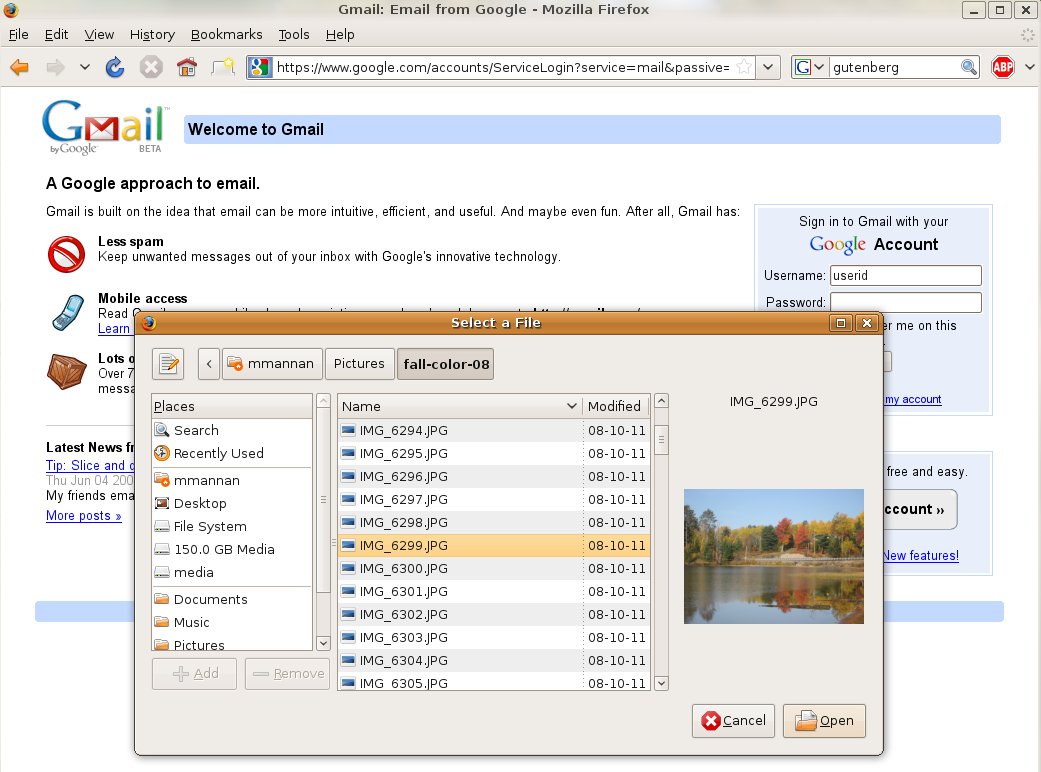Open the address bar URL history dropdown
Screen dimensions: 1041x772
point(767,67)
